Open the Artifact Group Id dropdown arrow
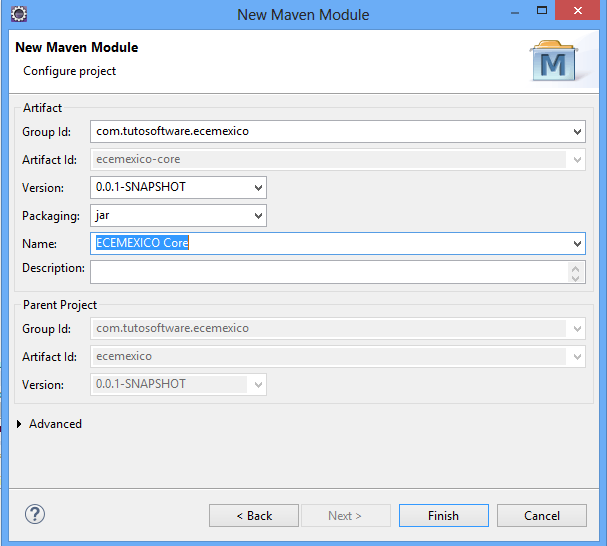 577,132
